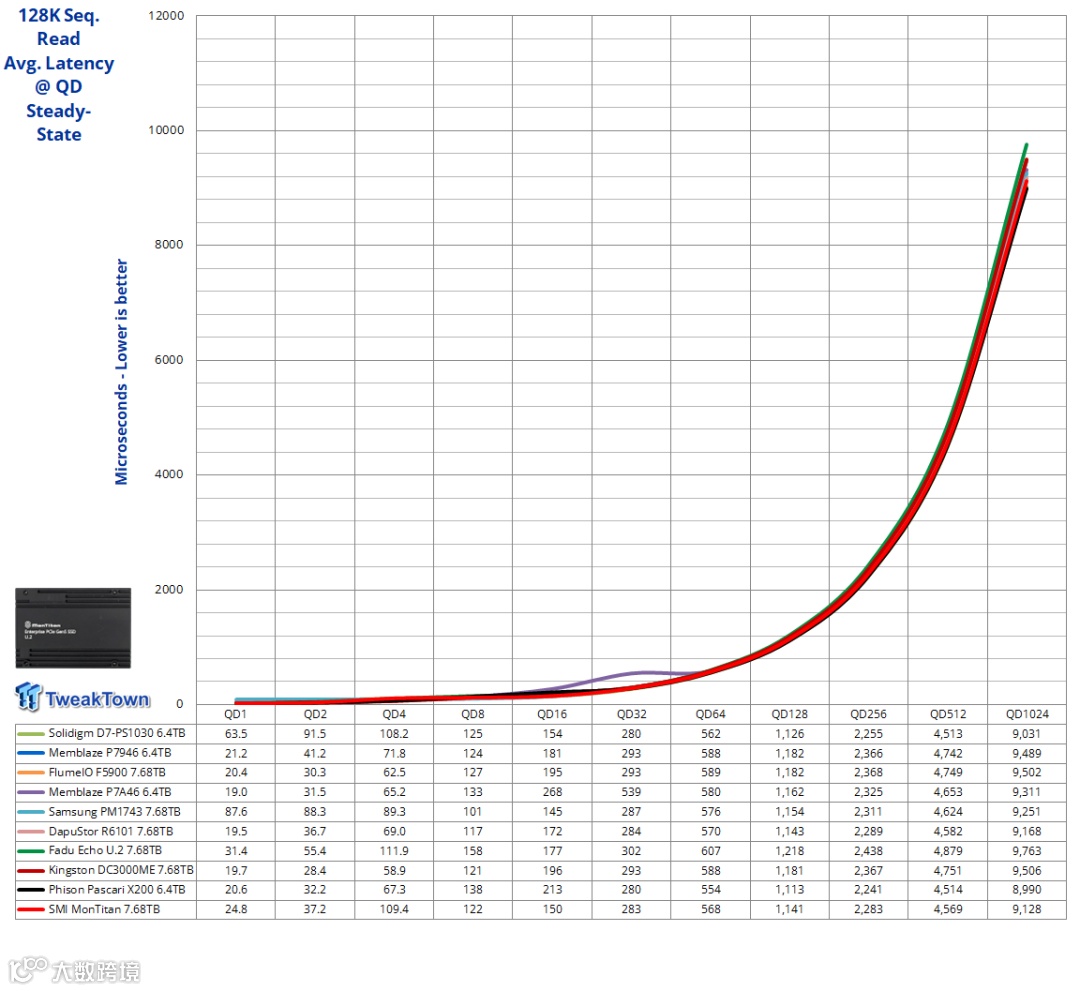Screen dimensions: 1080x991
Task: Click the QD128 column header
Action: tap(789, 714)
